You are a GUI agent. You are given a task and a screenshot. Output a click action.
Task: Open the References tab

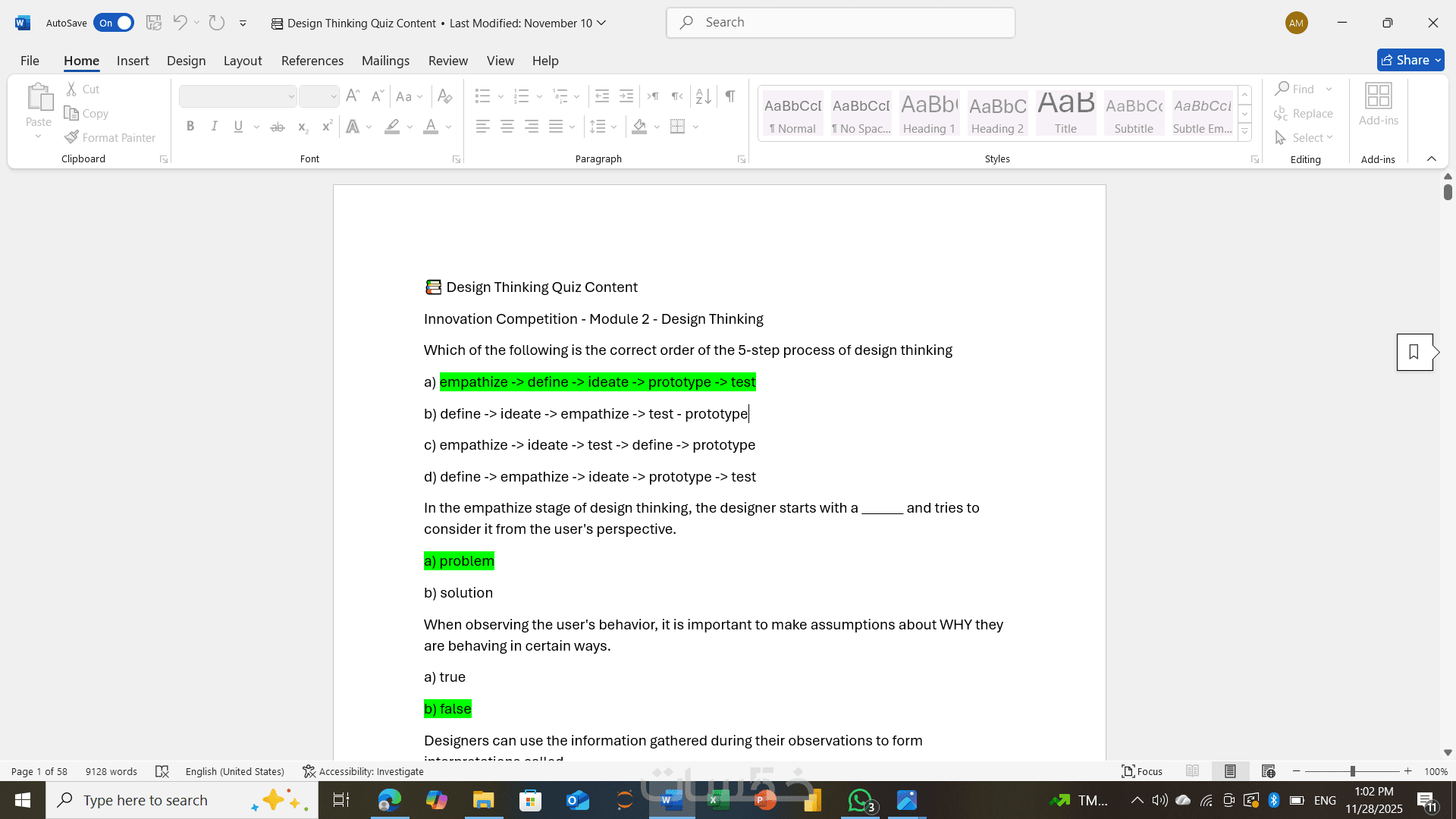(312, 61)
